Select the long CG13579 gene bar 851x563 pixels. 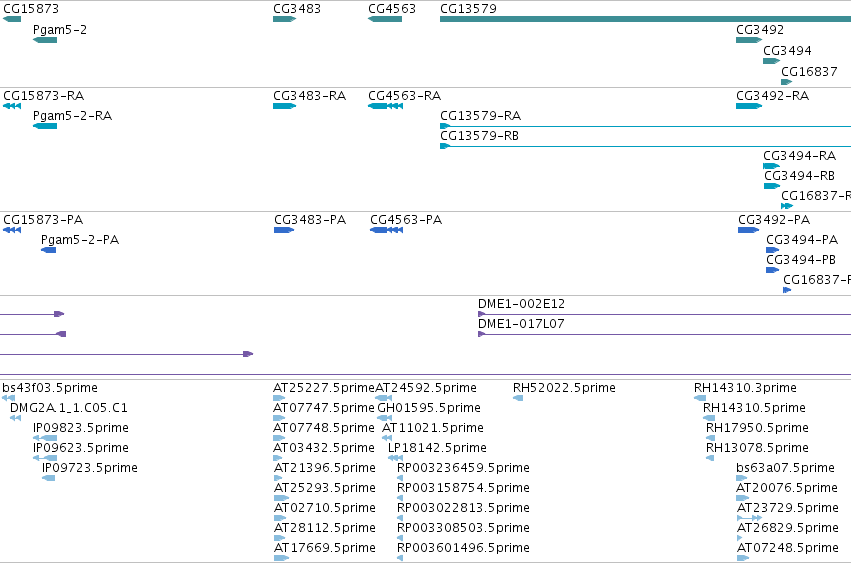tap(645, 19)
